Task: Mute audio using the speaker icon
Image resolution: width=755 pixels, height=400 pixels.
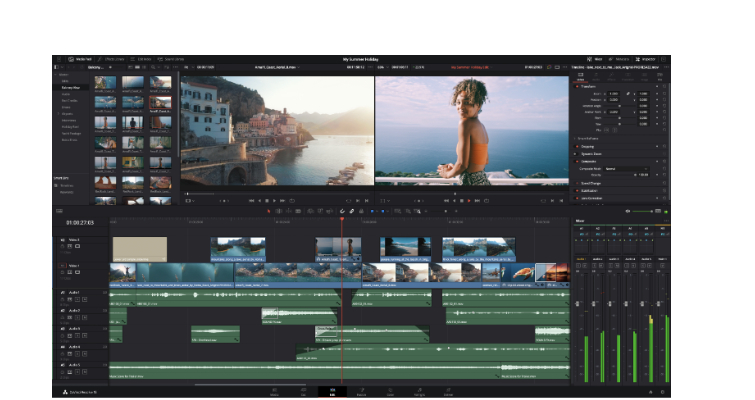Action: [x=627, y=211]
